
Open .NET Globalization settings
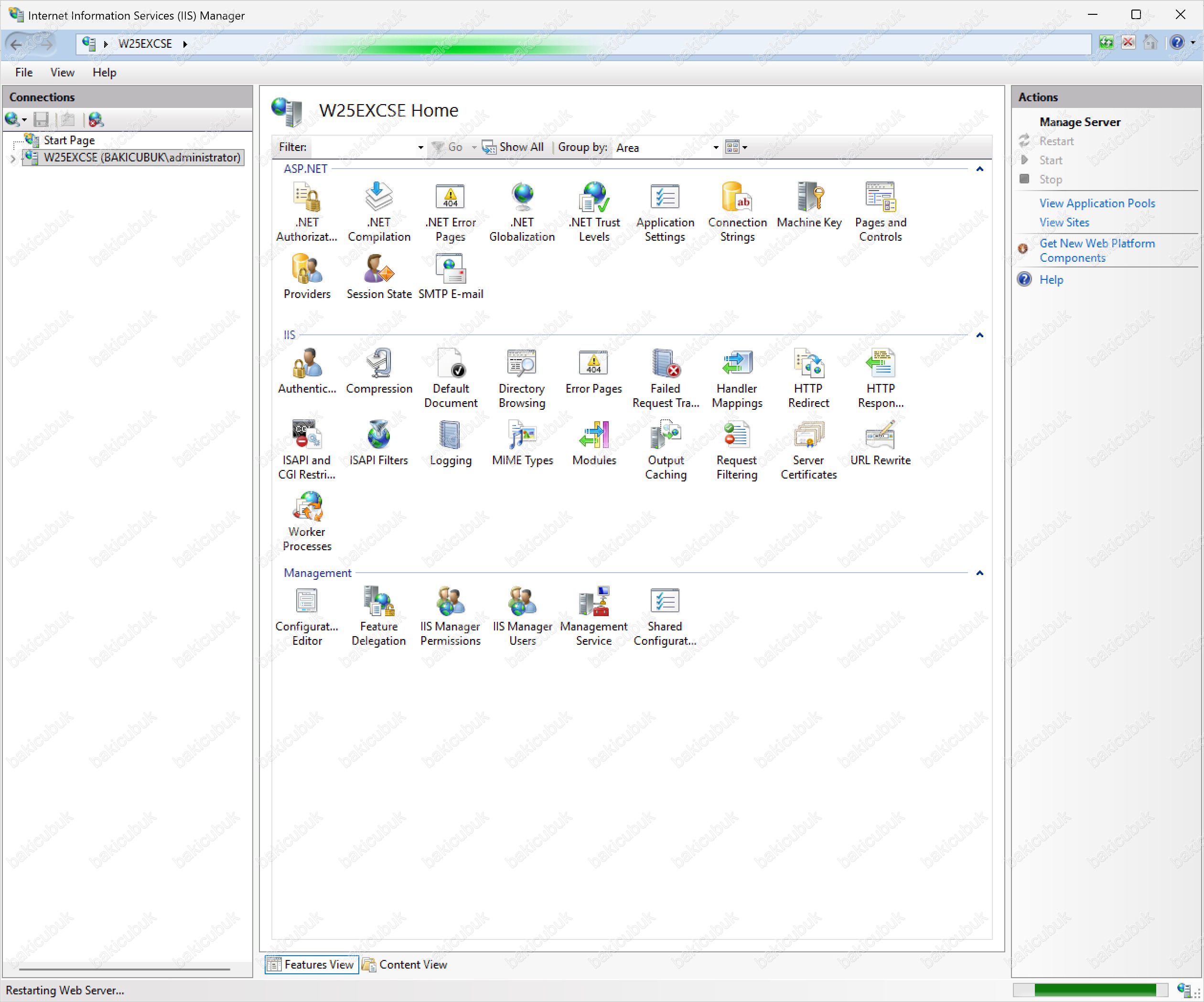[x=522, y=212]
